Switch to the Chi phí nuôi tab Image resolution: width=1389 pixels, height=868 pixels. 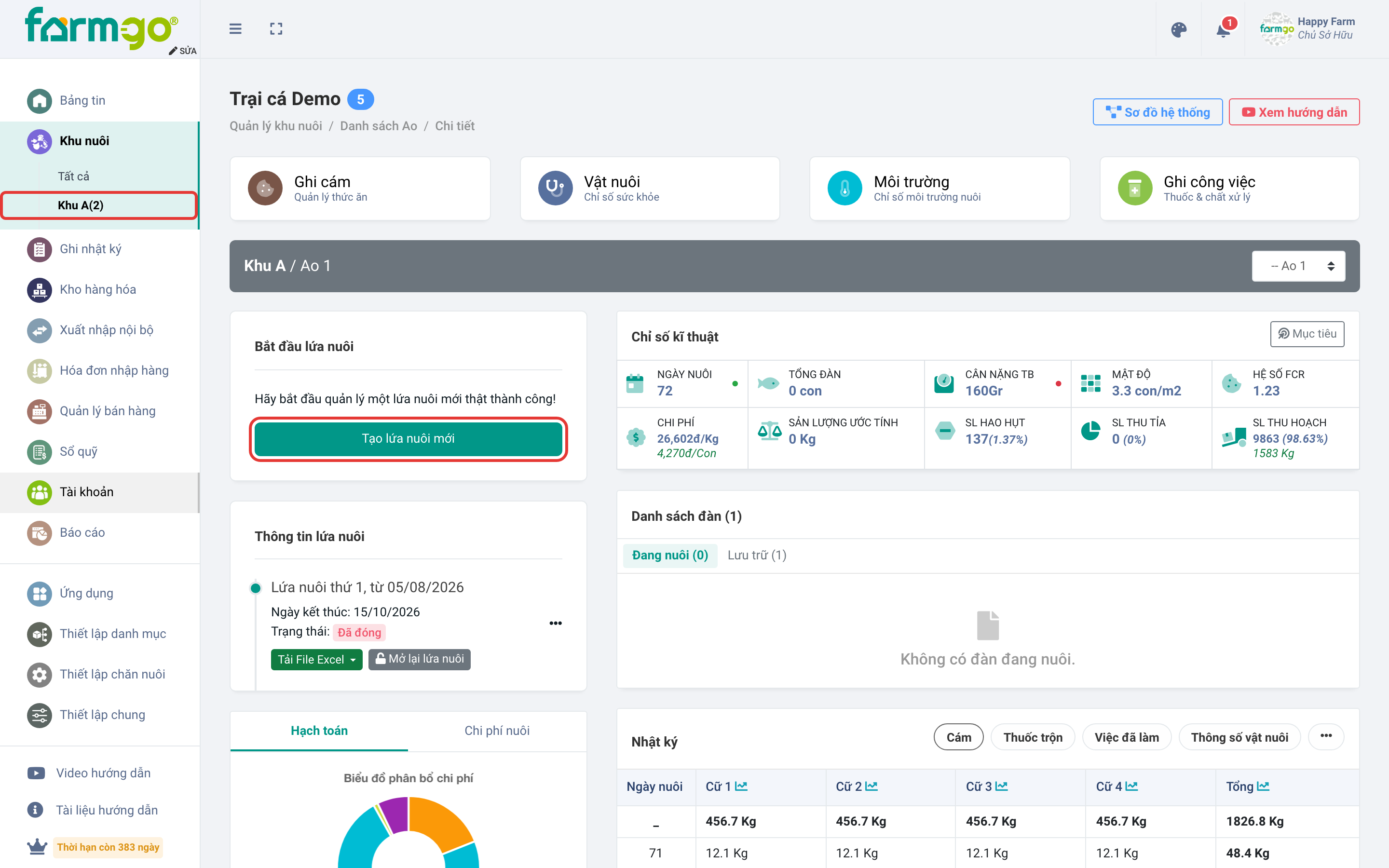point(496,731)
